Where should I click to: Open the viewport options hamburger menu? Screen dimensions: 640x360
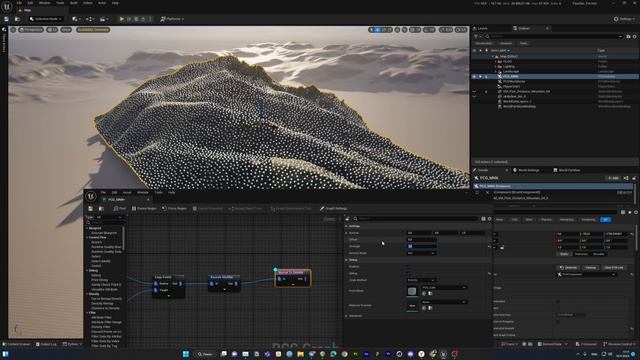tap(13, 30)
